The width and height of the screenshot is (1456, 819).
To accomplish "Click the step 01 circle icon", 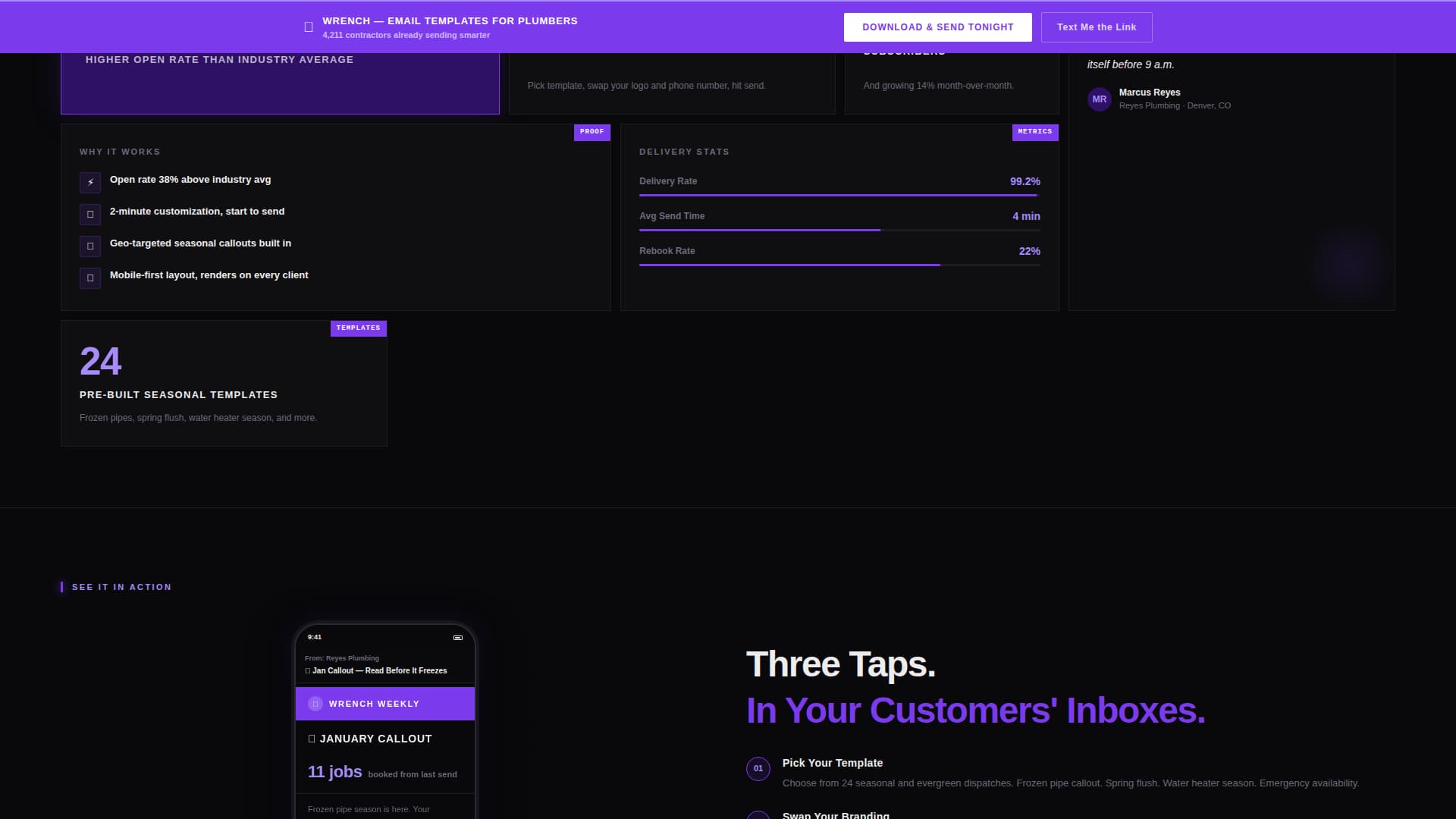I will click(758, 769).
